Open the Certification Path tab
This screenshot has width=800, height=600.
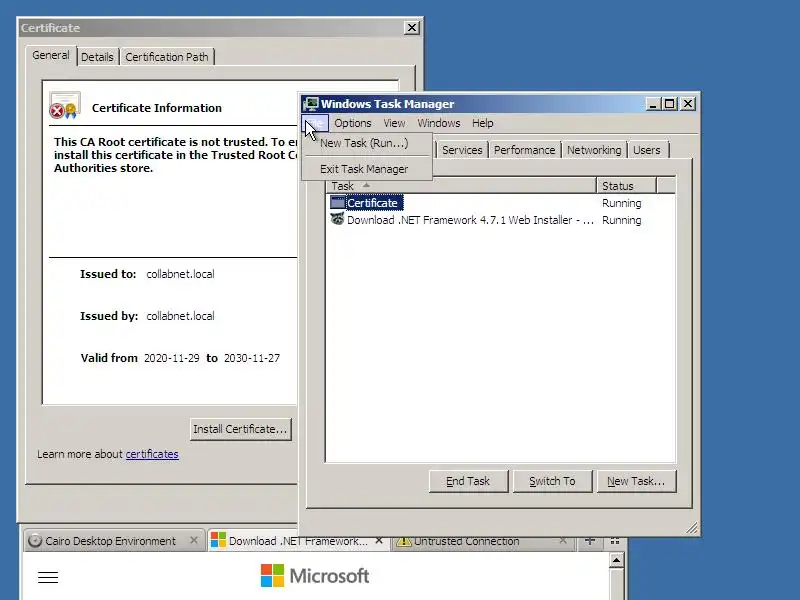click(x=167, y=57)
